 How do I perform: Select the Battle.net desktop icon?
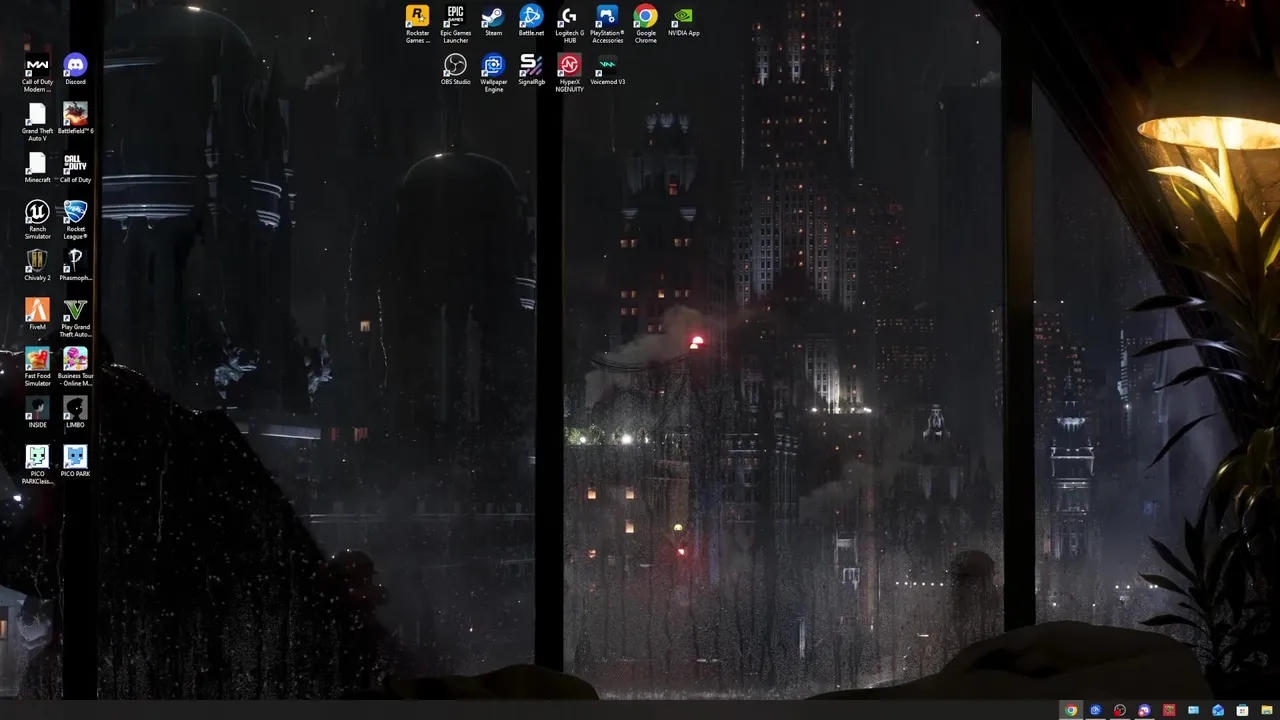[x=531, y=21]
